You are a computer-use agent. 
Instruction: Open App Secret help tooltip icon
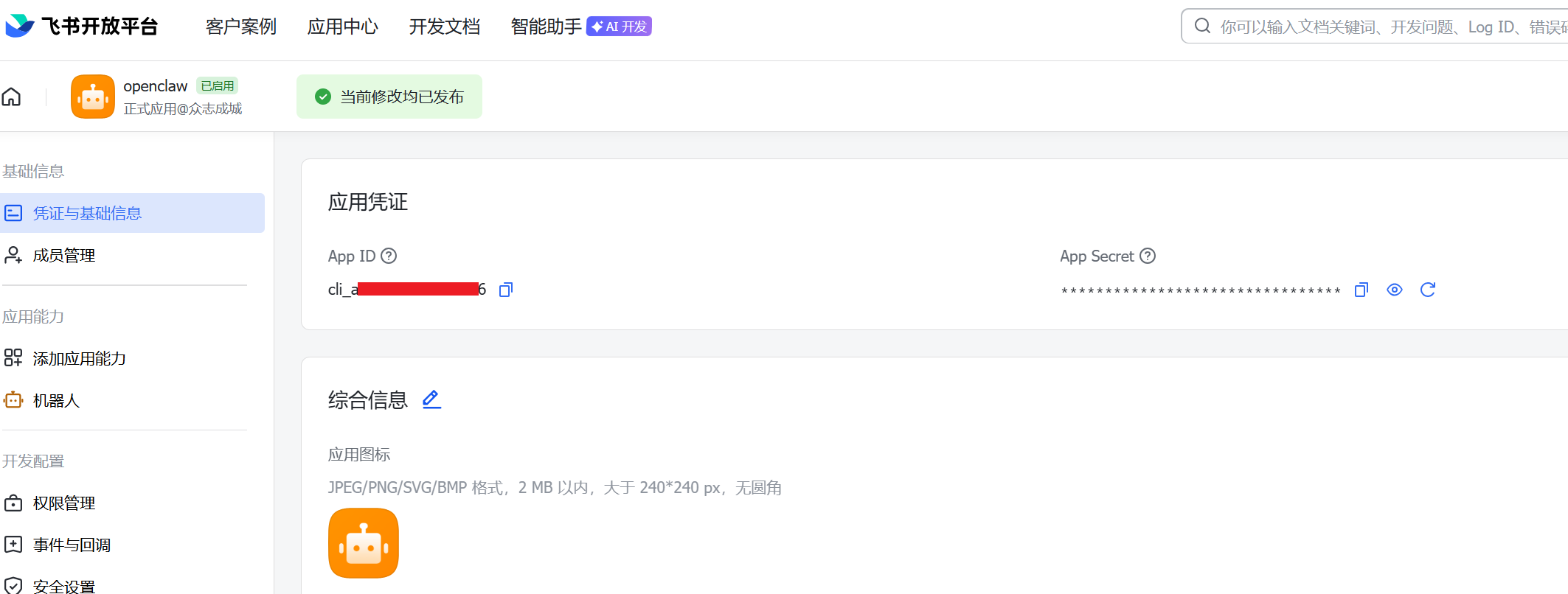1148,256
